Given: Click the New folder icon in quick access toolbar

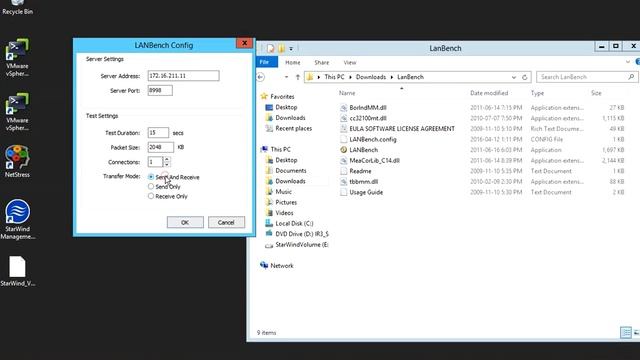Looking at the screenshot, I should click(281, 49).
